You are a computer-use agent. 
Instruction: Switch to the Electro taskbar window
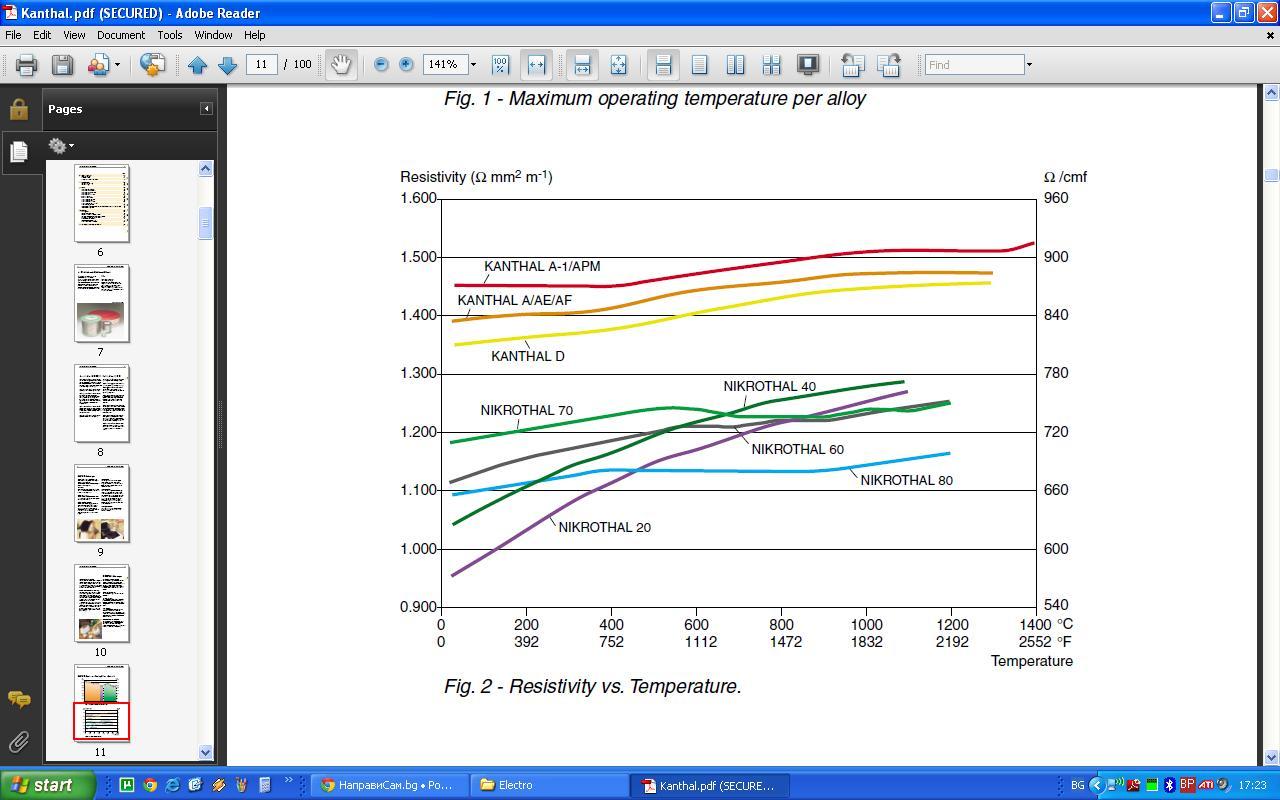550,785
